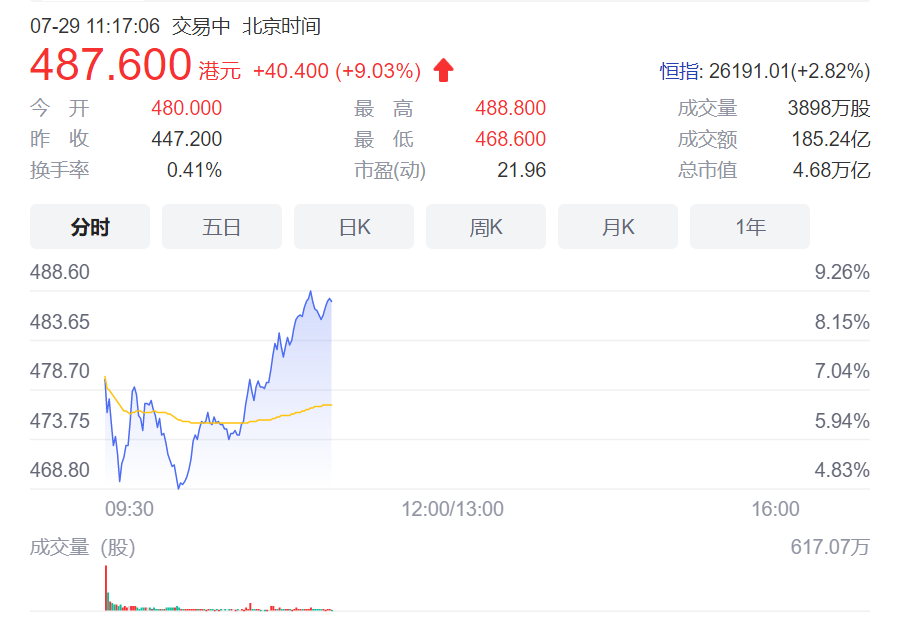This screenshot has height=619, width=924.
Task: Click the red up-arrow price change icon
Action: pos(443,70)
